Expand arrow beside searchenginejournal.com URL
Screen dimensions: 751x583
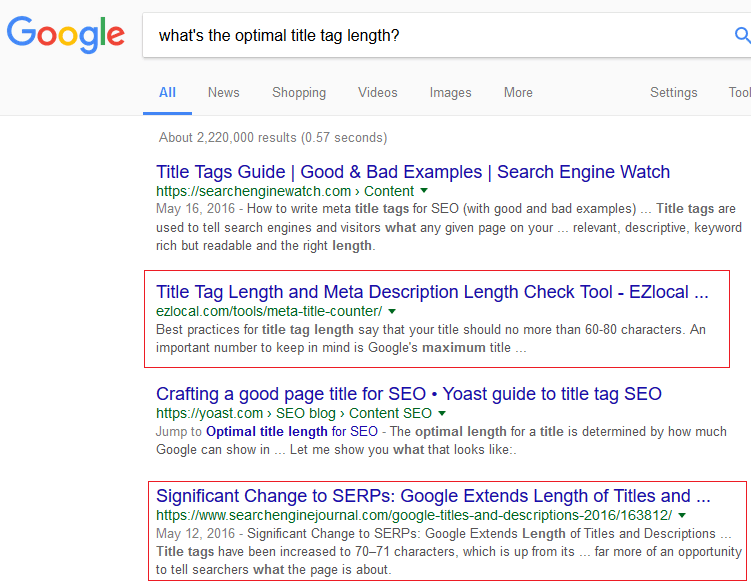(683, 515)
